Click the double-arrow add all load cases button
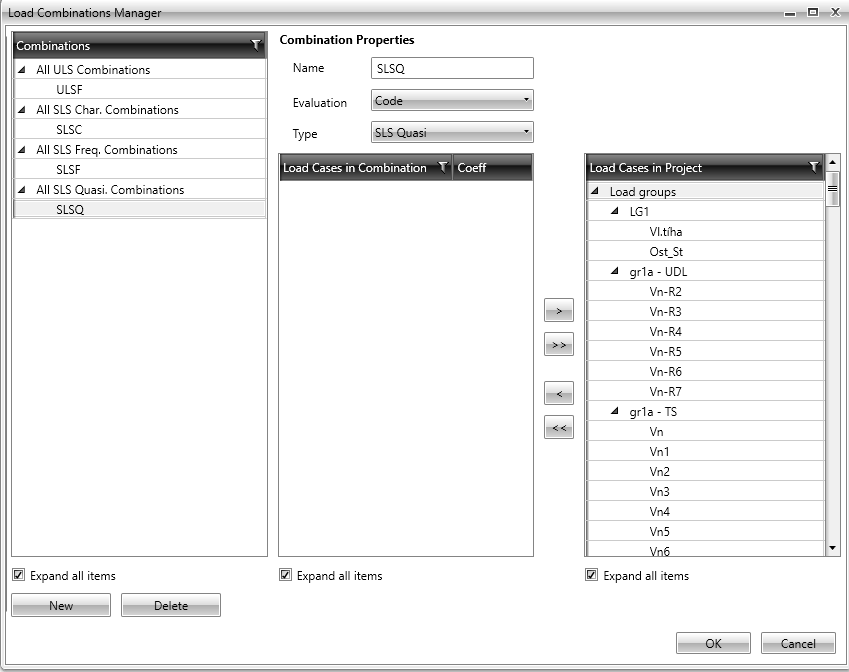 pos(558,344)
